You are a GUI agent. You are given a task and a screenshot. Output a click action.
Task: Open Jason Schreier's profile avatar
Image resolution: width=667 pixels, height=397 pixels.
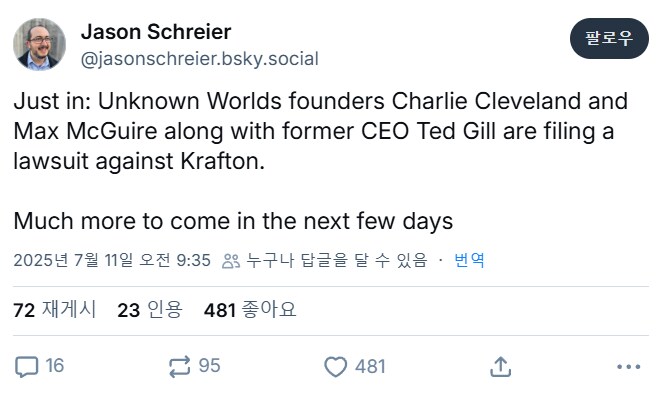39,44
